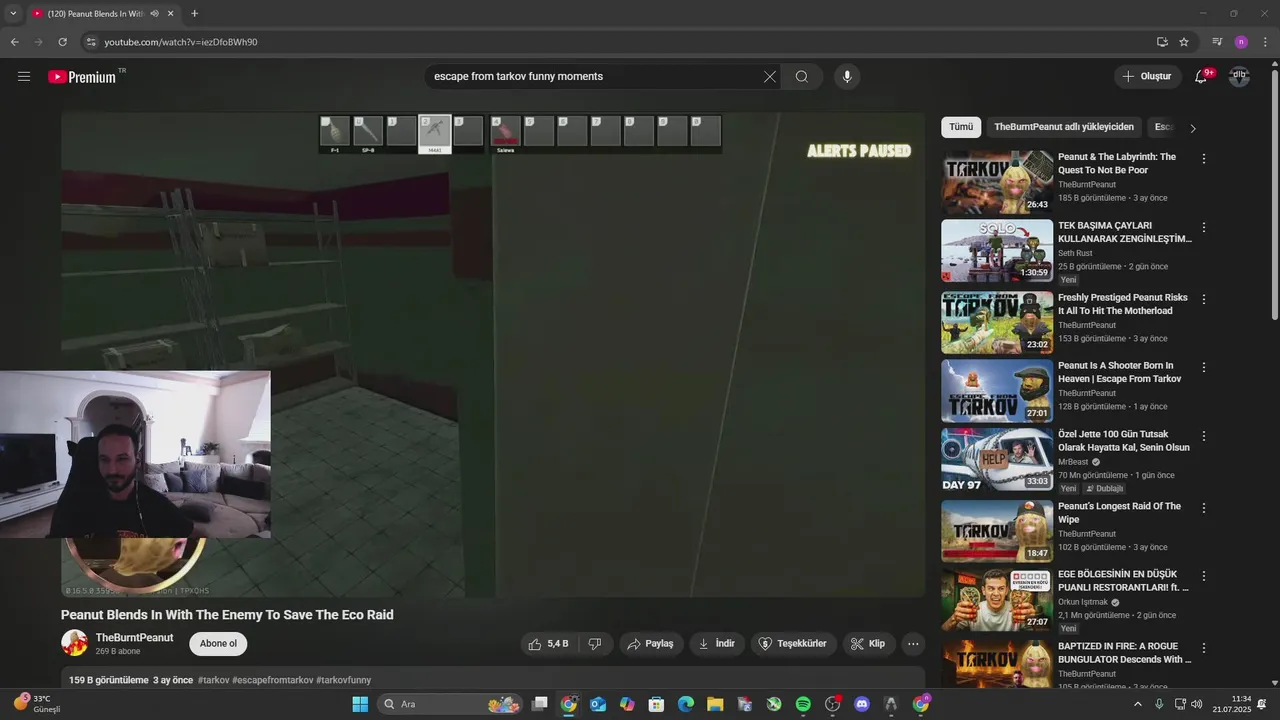1280x720 pixels.
Task: Share video with 'Paylaş' button
Action: (x=650, y=644)
